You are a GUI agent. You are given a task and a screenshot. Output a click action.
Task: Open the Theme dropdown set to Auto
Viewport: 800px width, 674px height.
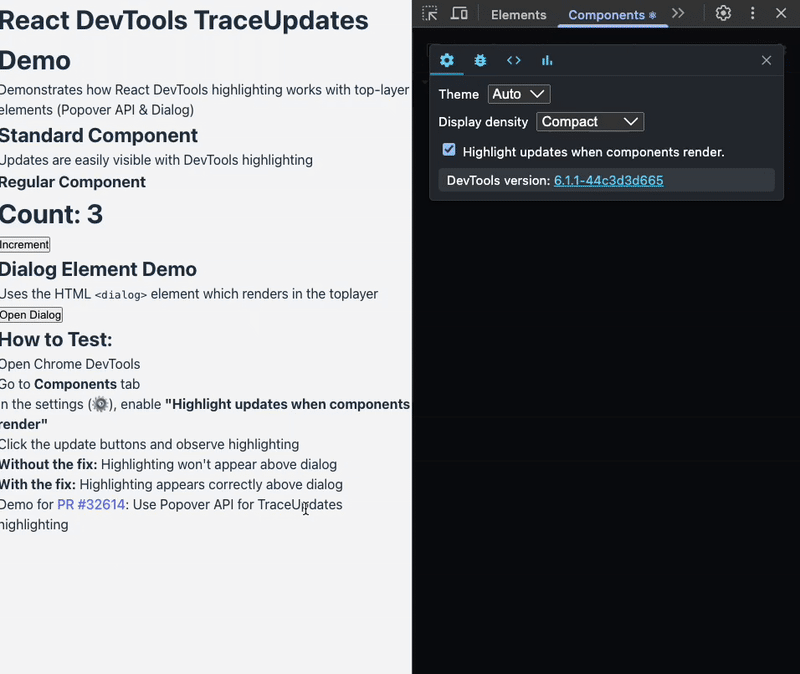pyautogui.click(x=519, y=94)
